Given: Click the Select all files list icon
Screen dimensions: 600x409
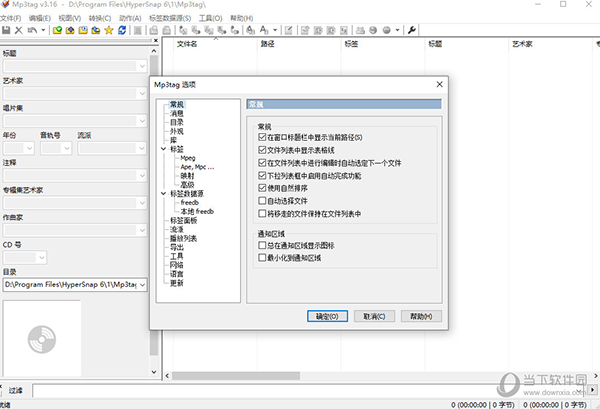Looking at the screenshot, I should [138, 30].
